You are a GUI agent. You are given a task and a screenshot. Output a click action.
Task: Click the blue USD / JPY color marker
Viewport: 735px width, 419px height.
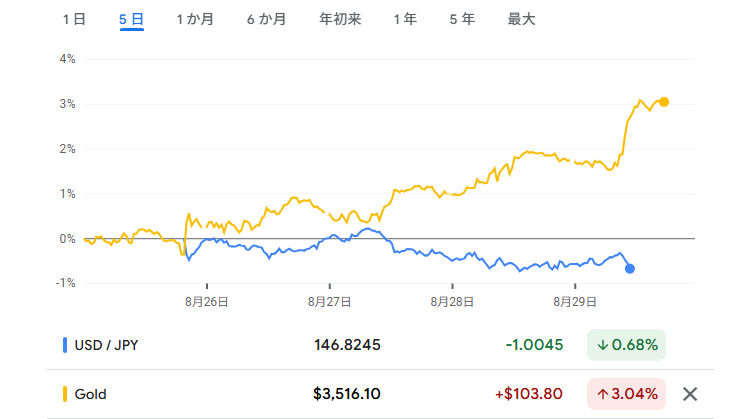pyautogui.click(x=65, y=345)
